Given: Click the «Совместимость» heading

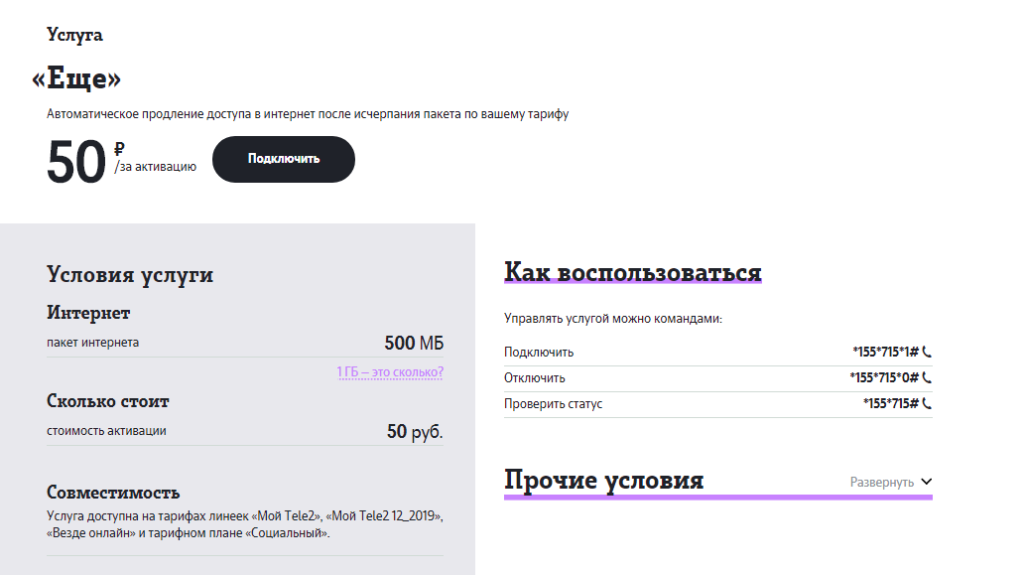Looking at the screenshot, I should (x=113, y=492).
